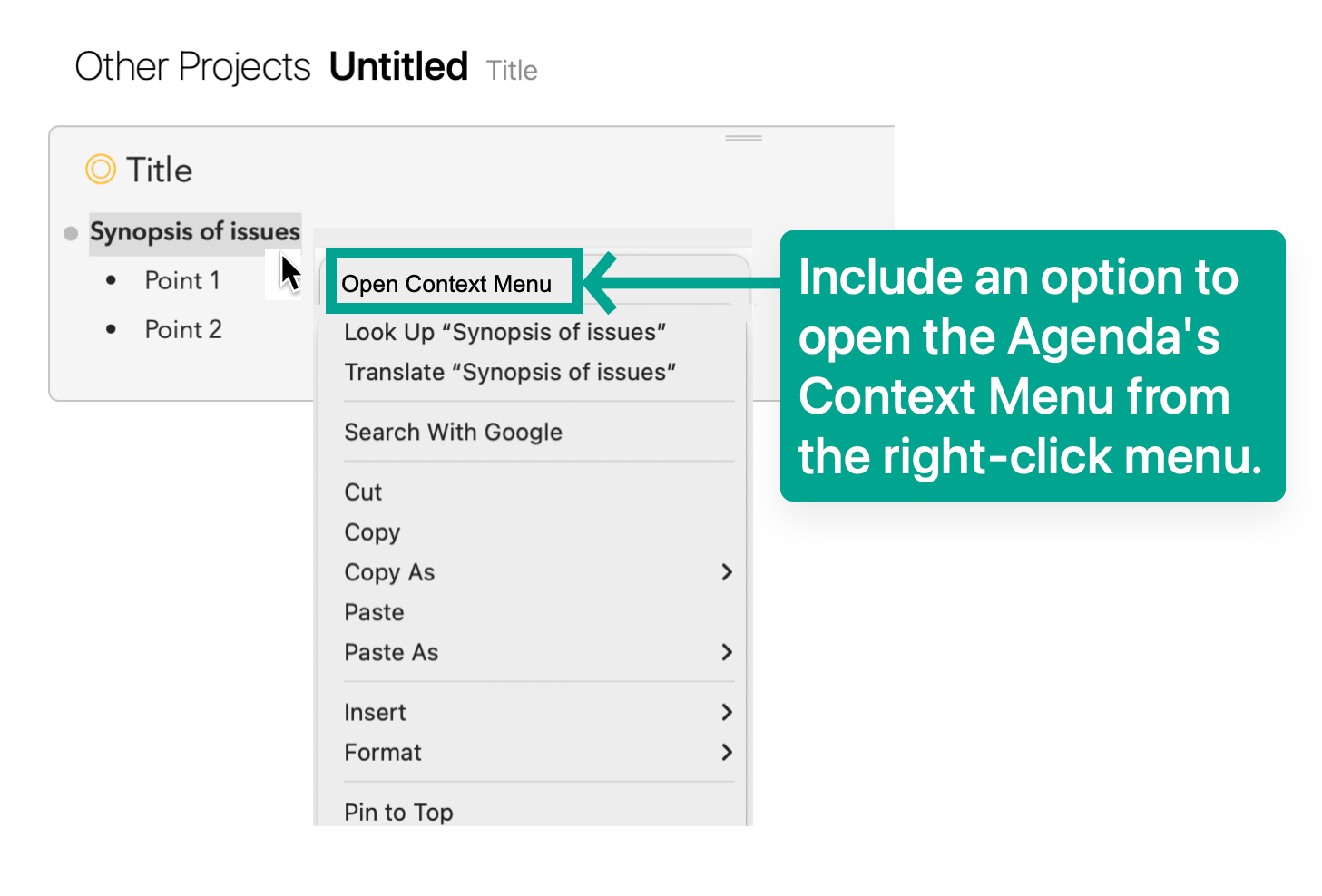The width and height of the screenshot is (1322, 896).
Task: Click Paste in the context menu
Action: pyautogui.click(x=374, y=612)
